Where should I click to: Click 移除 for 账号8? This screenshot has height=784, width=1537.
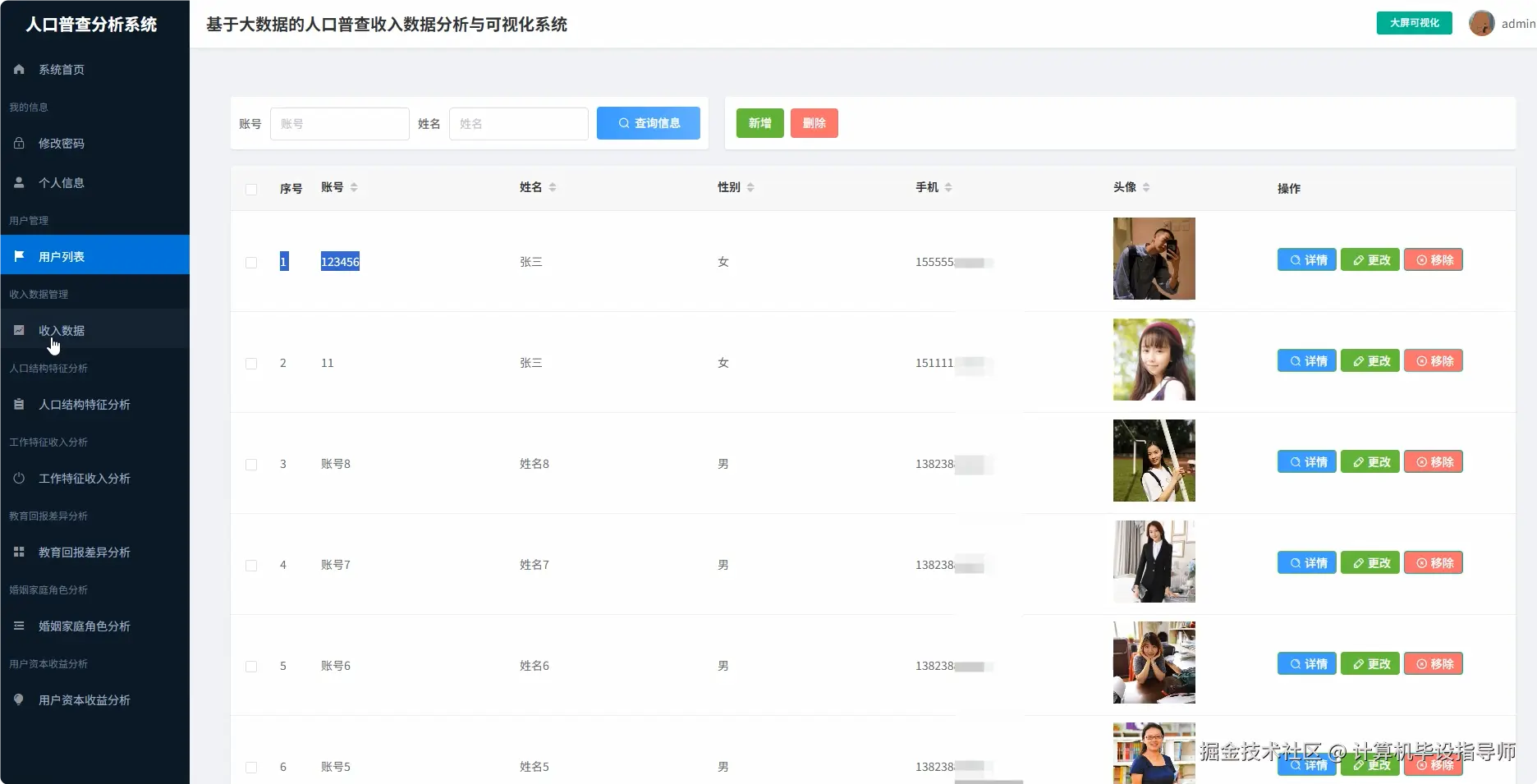1434,462
